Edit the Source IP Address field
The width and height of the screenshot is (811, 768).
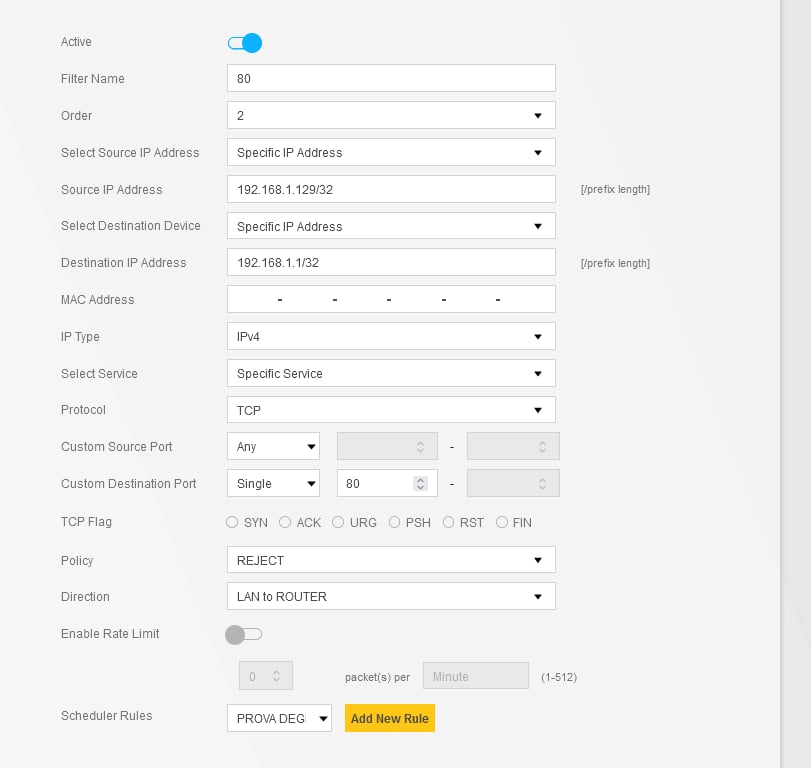click(x=390, y=190)
